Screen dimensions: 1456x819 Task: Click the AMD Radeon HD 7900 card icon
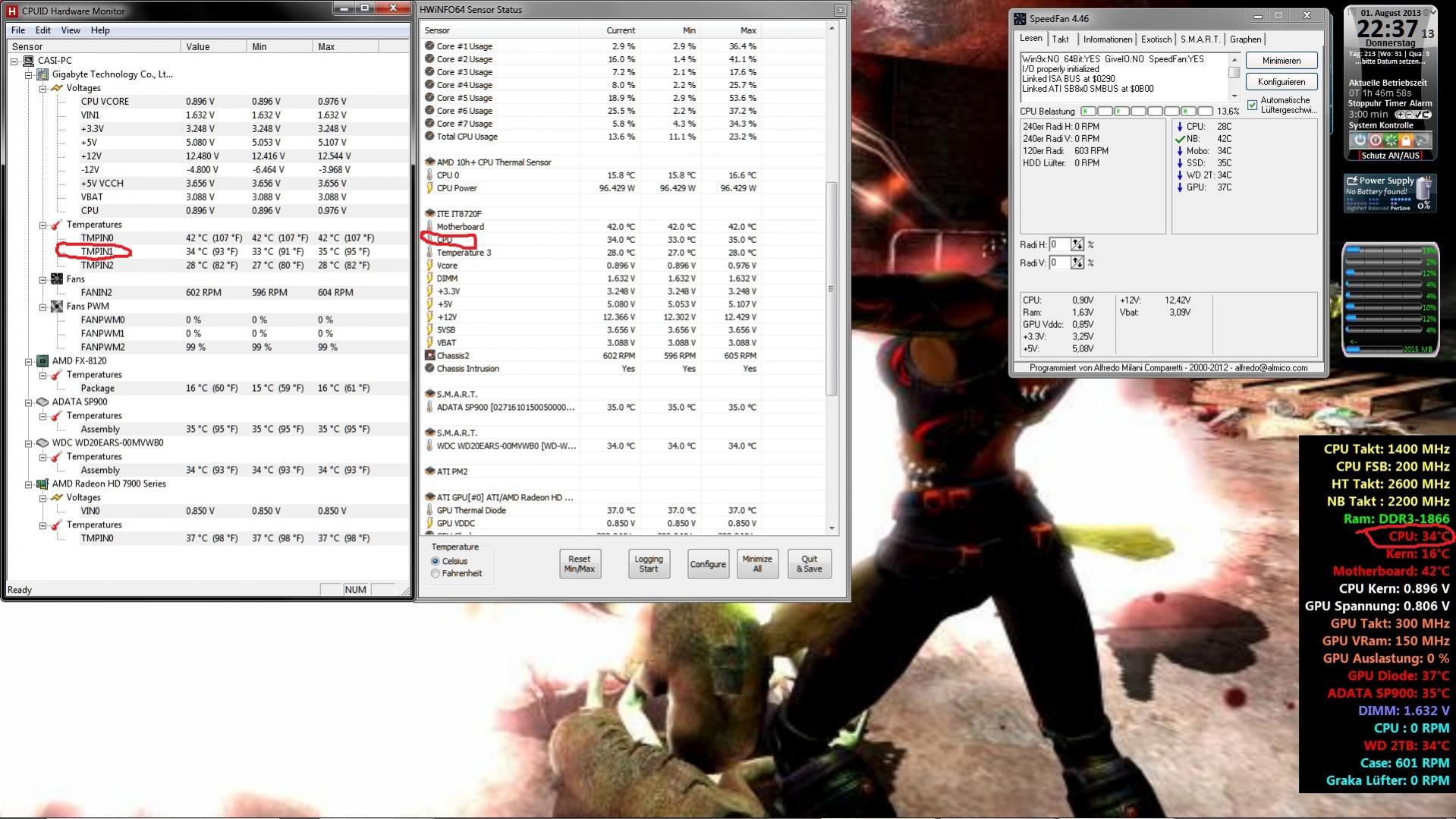(x=42, y=484)
